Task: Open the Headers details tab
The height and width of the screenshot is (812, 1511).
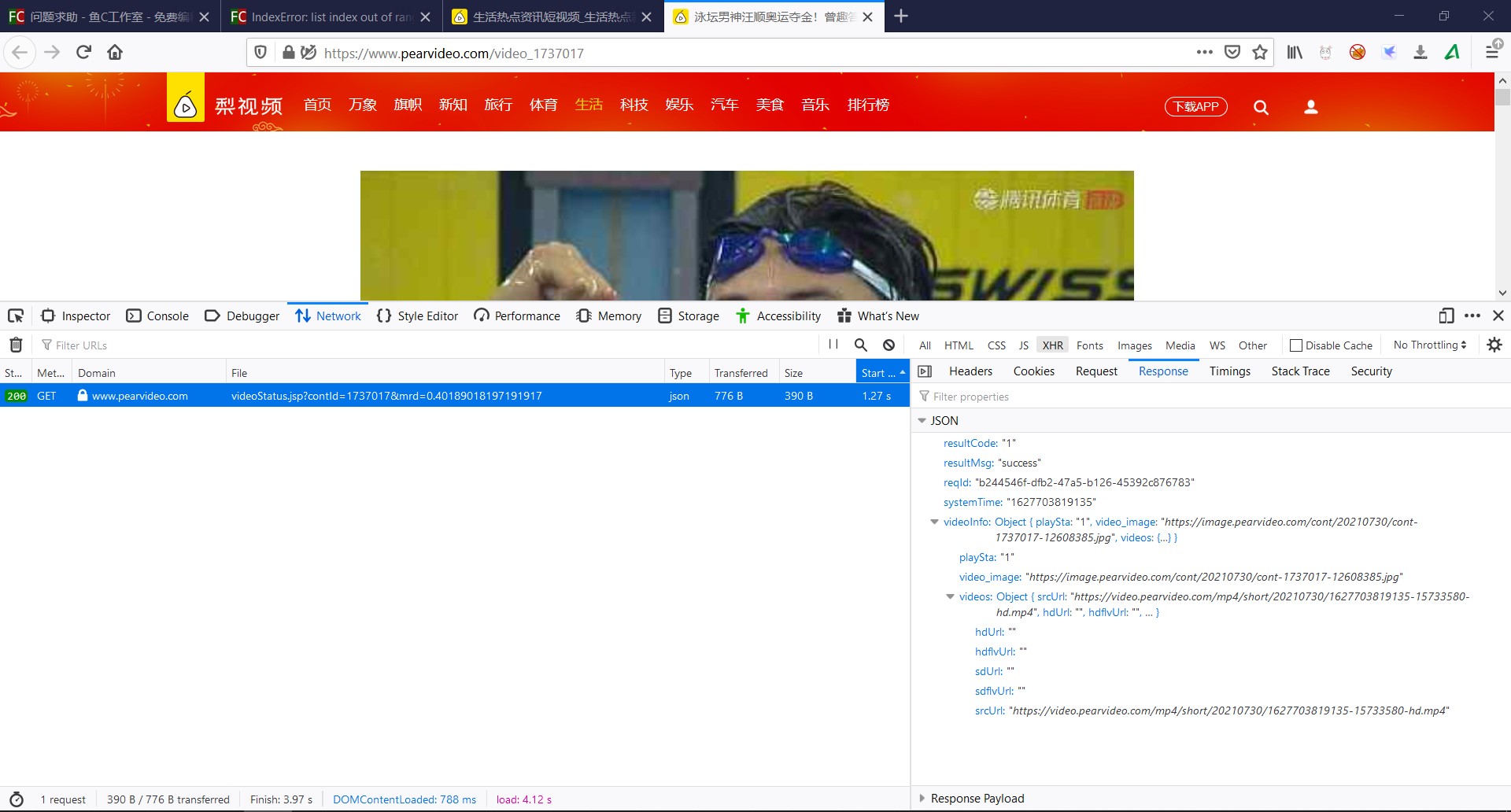Action: [x=970, y=371]
